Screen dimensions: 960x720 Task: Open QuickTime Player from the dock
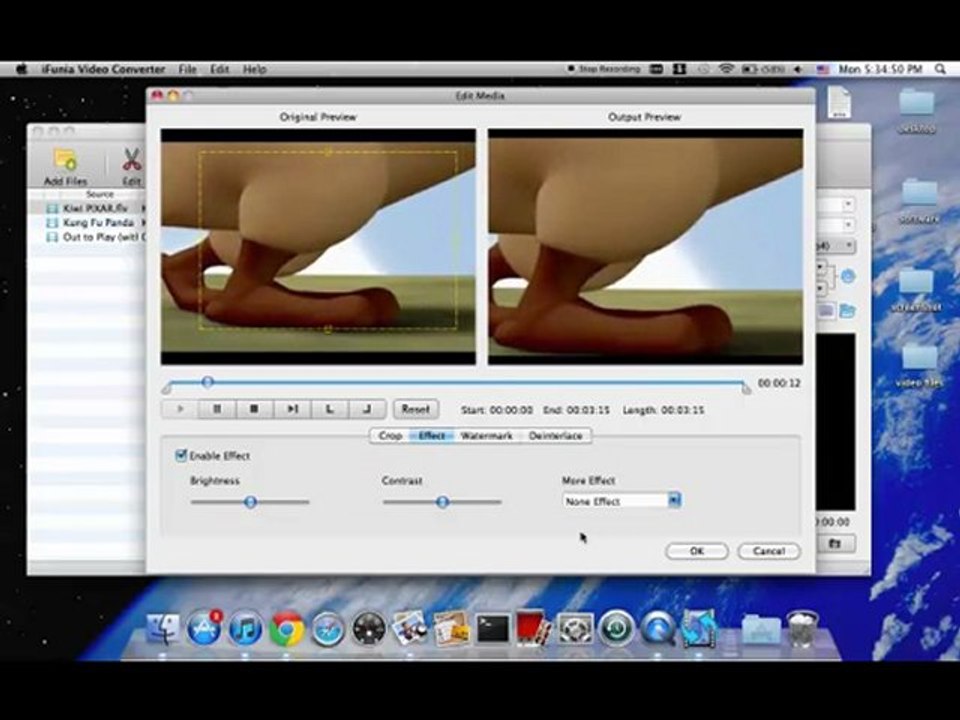coord(658,629)
